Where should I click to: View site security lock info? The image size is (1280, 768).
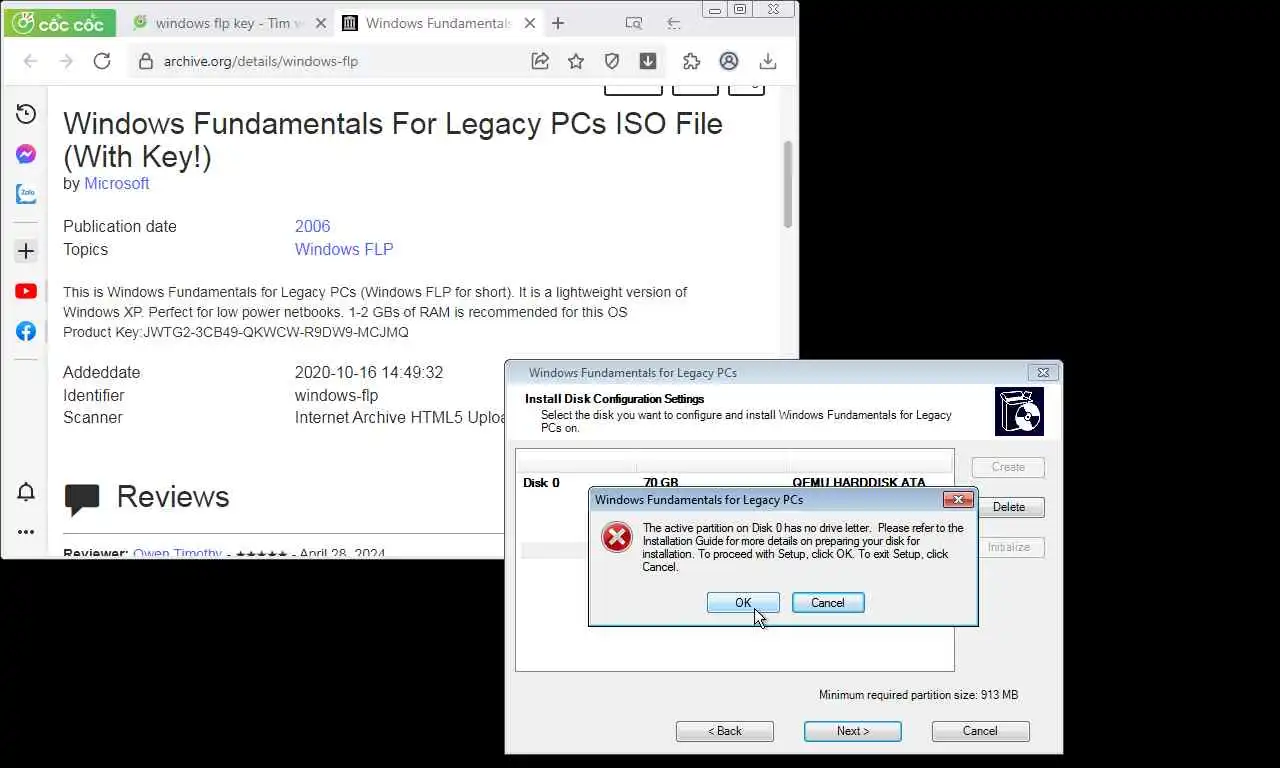[x=146, y=61]
